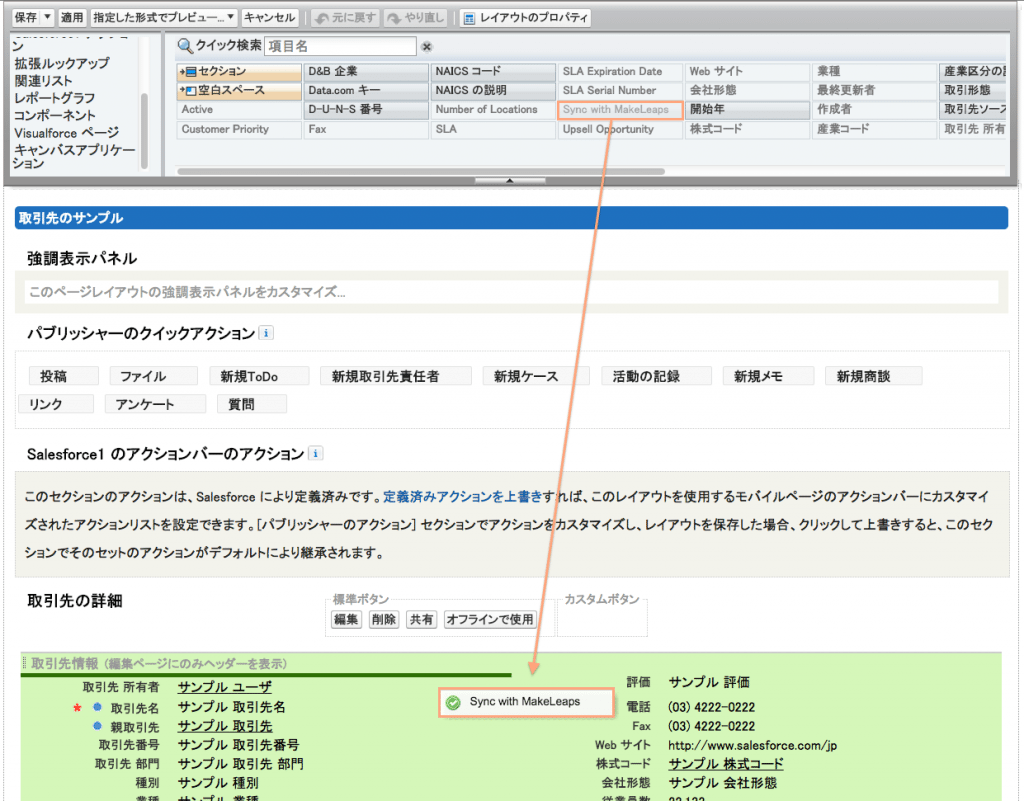
Task: Click the Cancel (キャンセル) button
Action: tap(270, 17)
